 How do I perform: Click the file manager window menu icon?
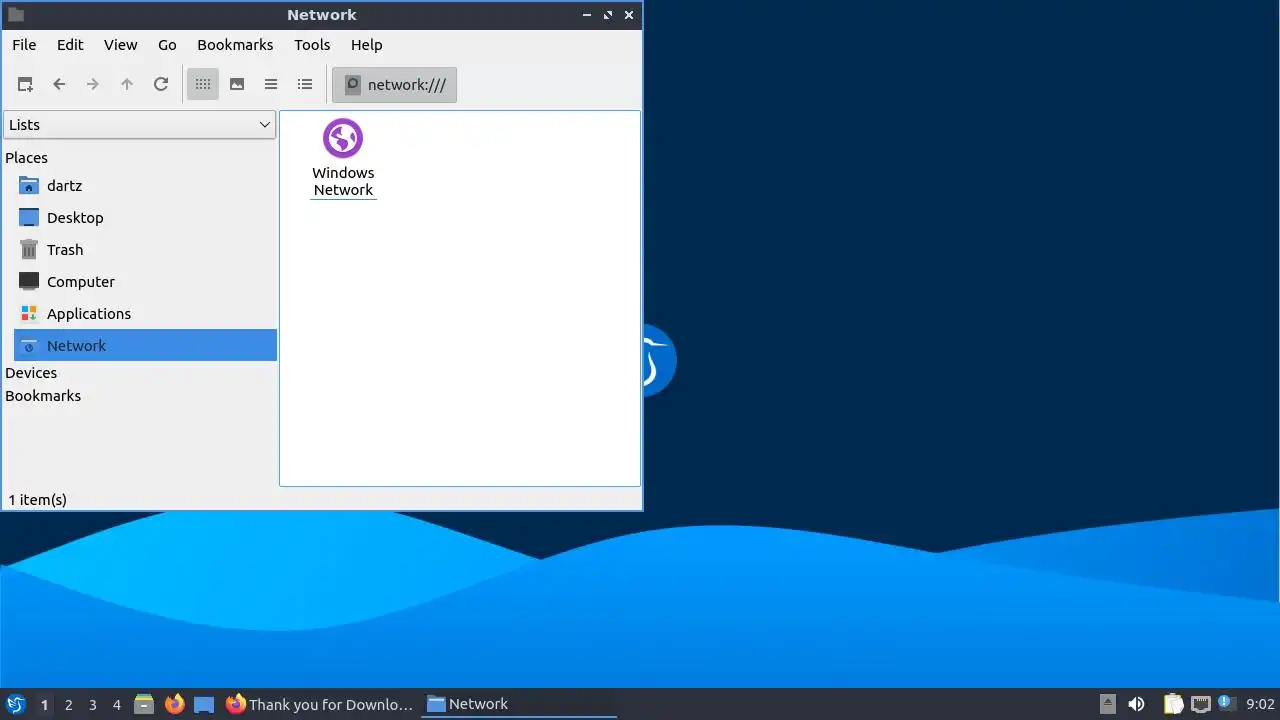click(16, 15)
